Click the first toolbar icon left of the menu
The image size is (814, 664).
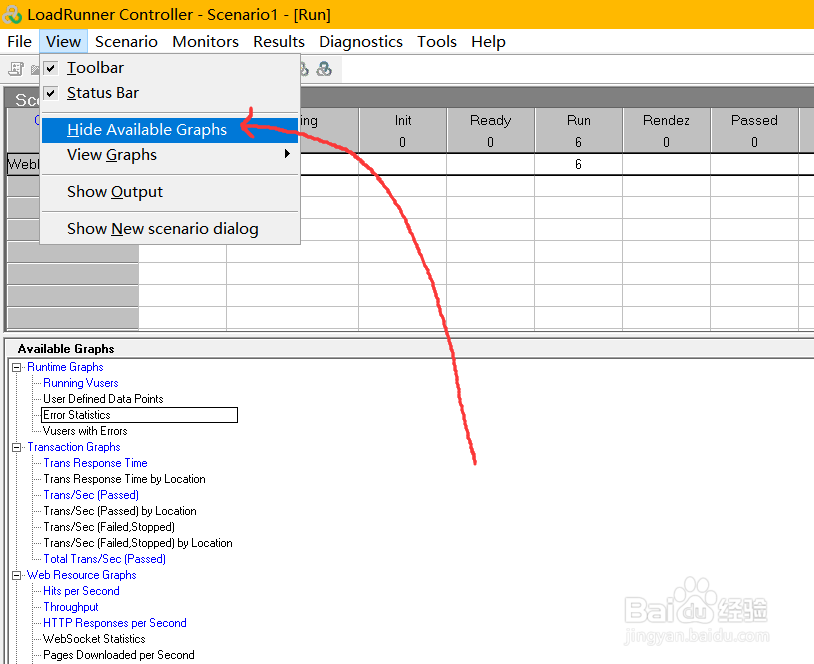tap(16, 69)
